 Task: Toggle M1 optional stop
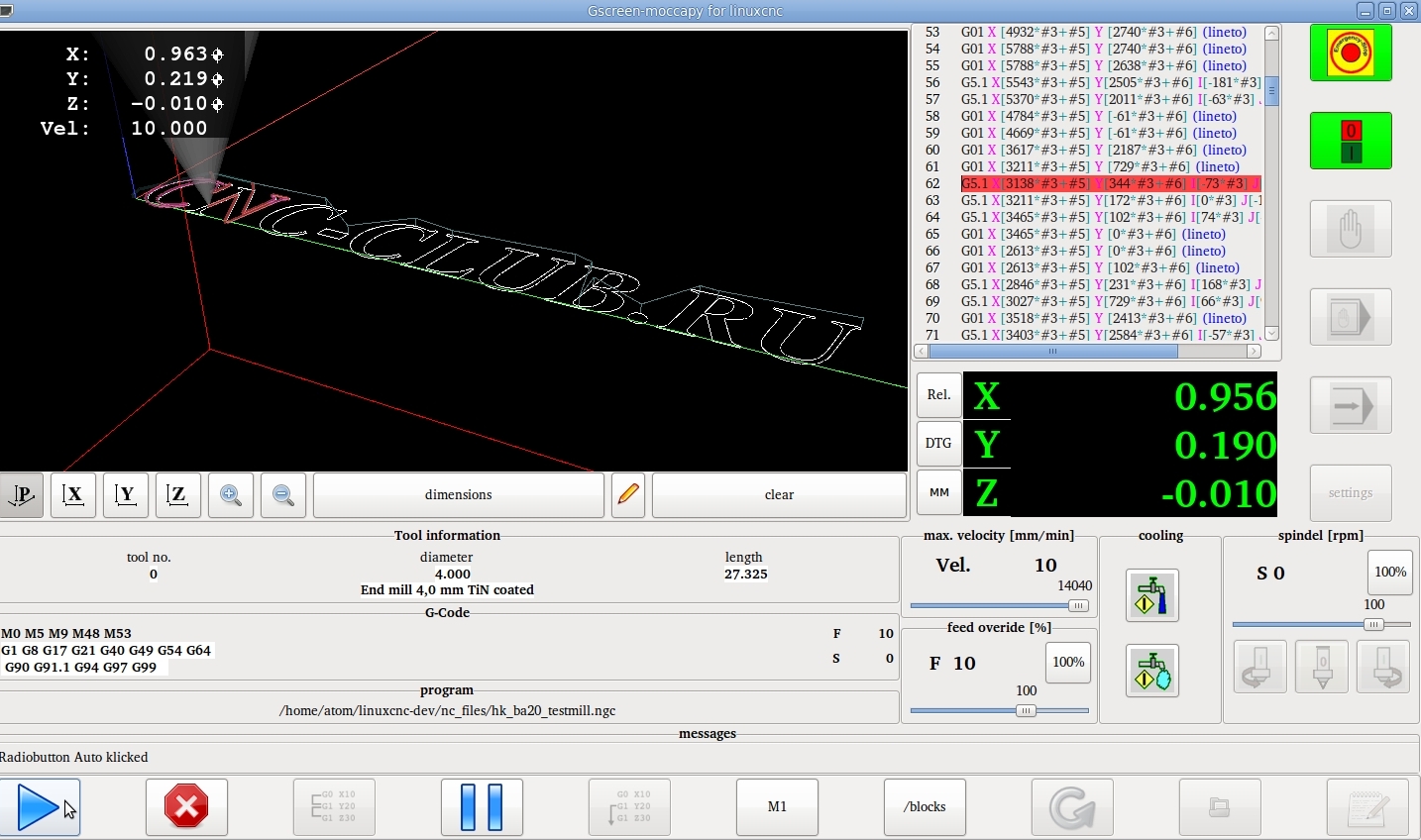point(777,807)
